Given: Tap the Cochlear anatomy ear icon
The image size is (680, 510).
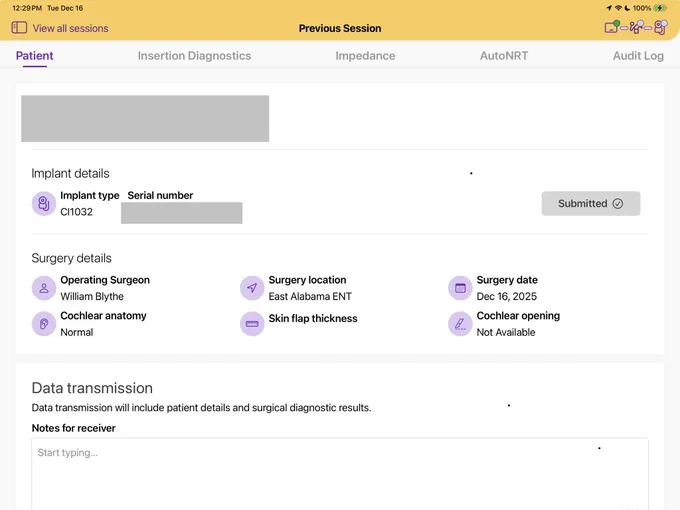Looking at the screenshot, I should (44, 324).
